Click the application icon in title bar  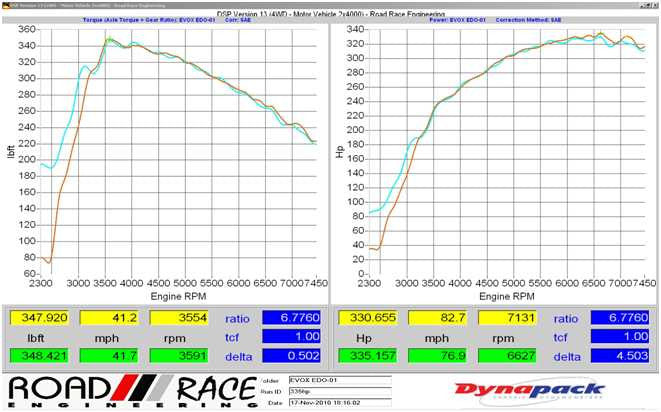tap(4, 4)
